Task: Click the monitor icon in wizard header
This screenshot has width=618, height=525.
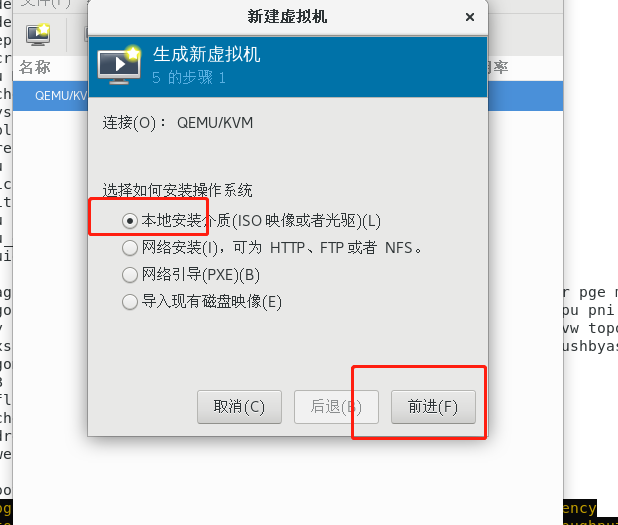Action: click(119, 64)
